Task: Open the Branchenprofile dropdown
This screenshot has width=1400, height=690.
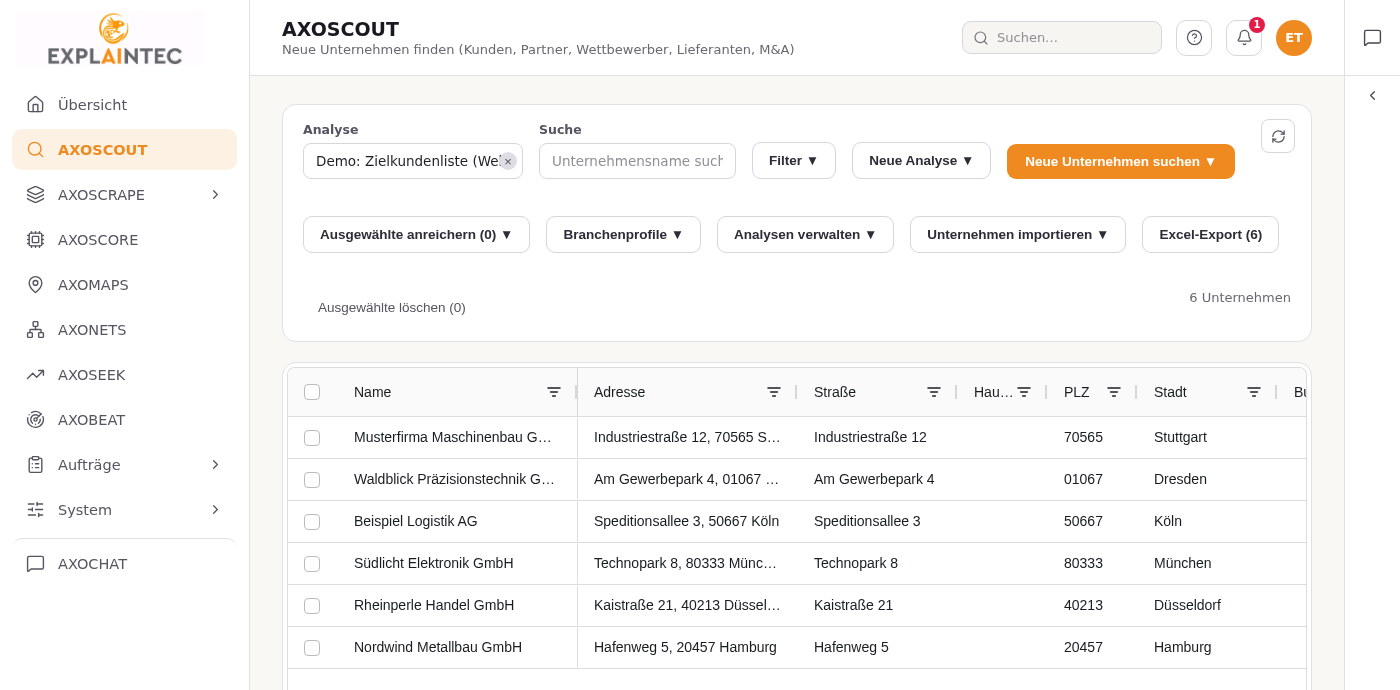Action: tap(623, 234)
